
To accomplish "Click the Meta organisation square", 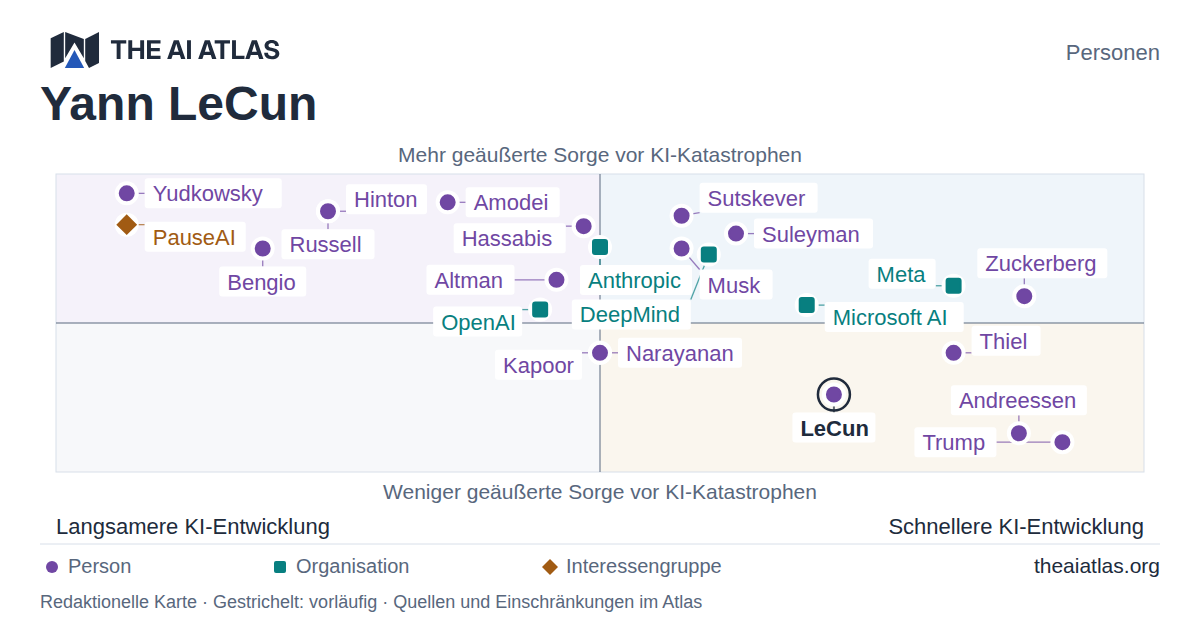I will click(x=954, y=286).
